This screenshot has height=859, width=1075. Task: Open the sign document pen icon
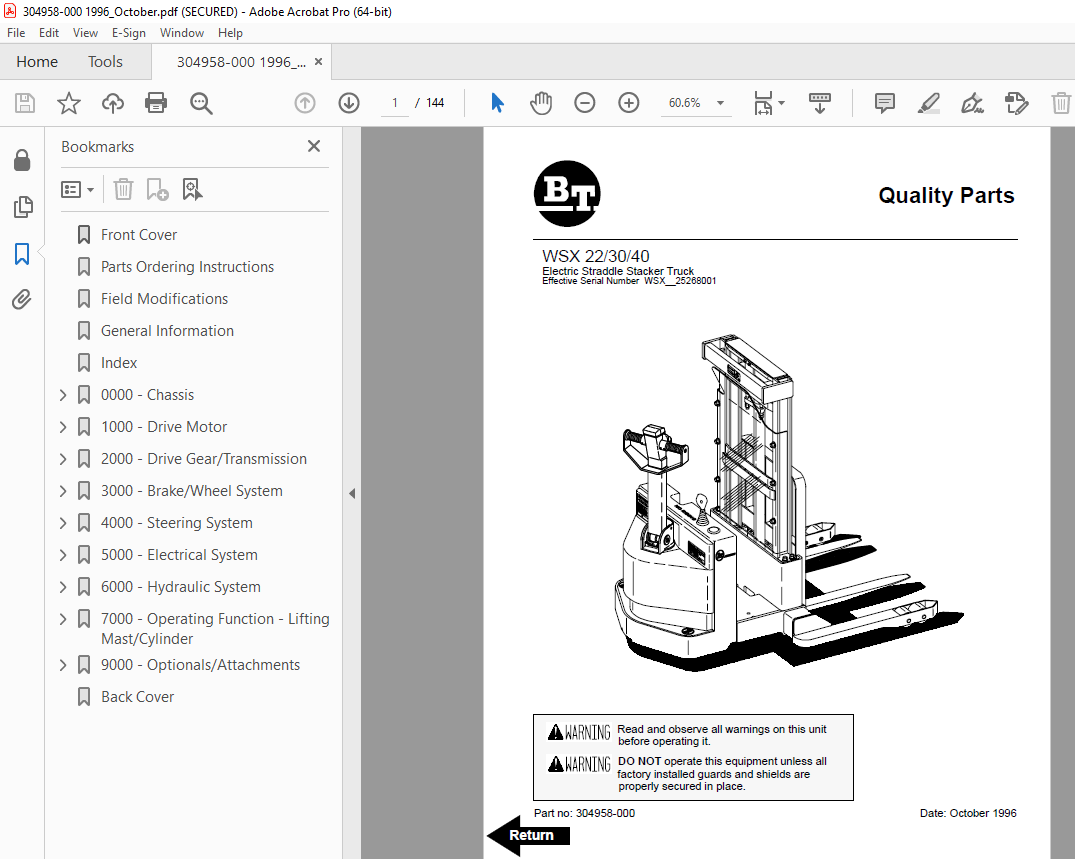coord(972,103)
